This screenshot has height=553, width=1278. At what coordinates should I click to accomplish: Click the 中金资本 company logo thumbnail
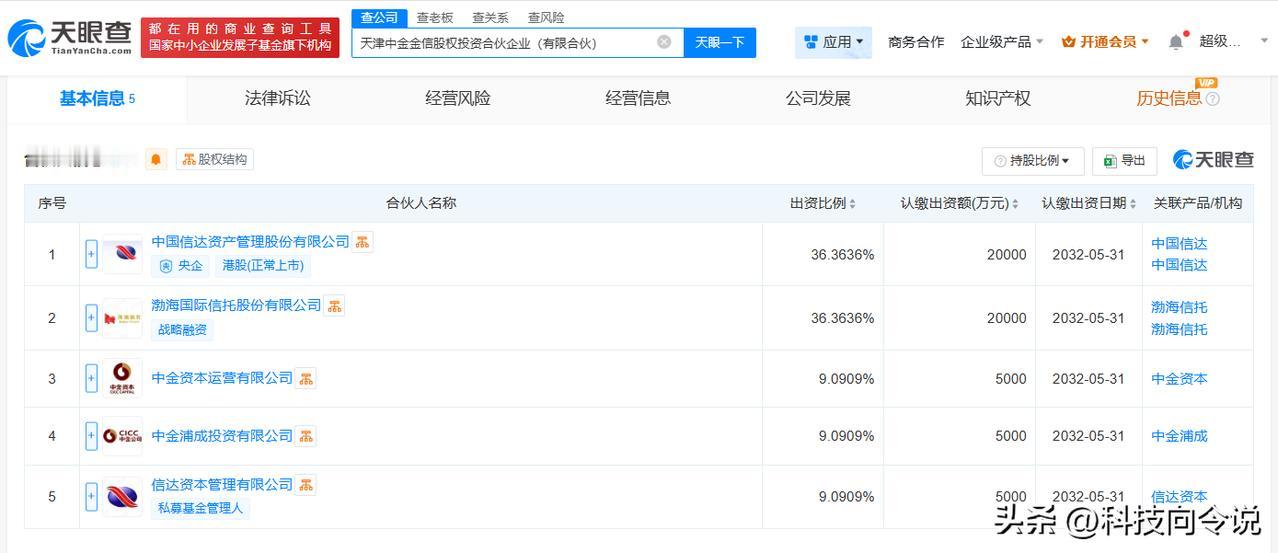click(122, 379)
